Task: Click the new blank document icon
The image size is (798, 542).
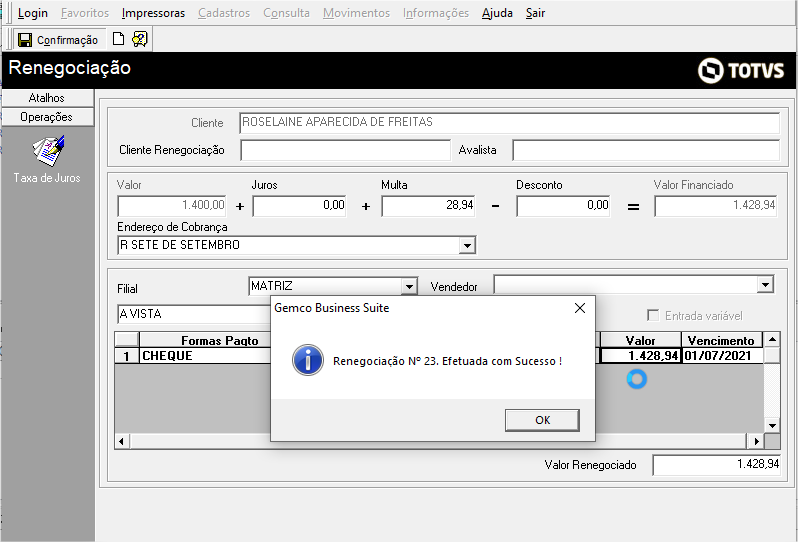Action: [118, 39]
